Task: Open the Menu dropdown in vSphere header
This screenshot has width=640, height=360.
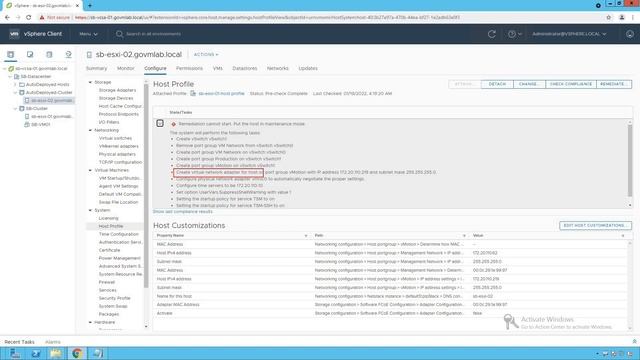Action: pos(88,34)
